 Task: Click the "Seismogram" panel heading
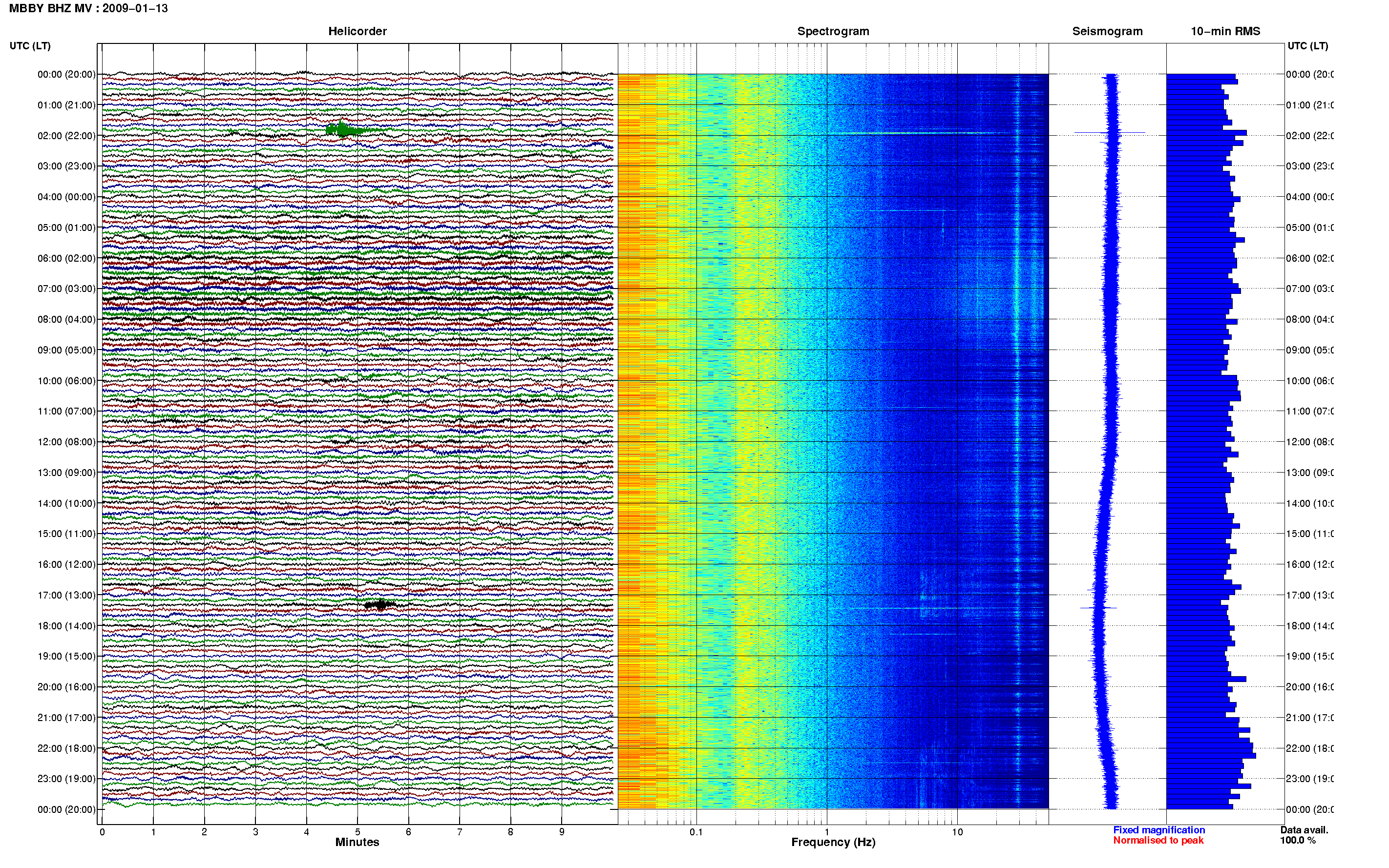click(x=1107, y=32)
